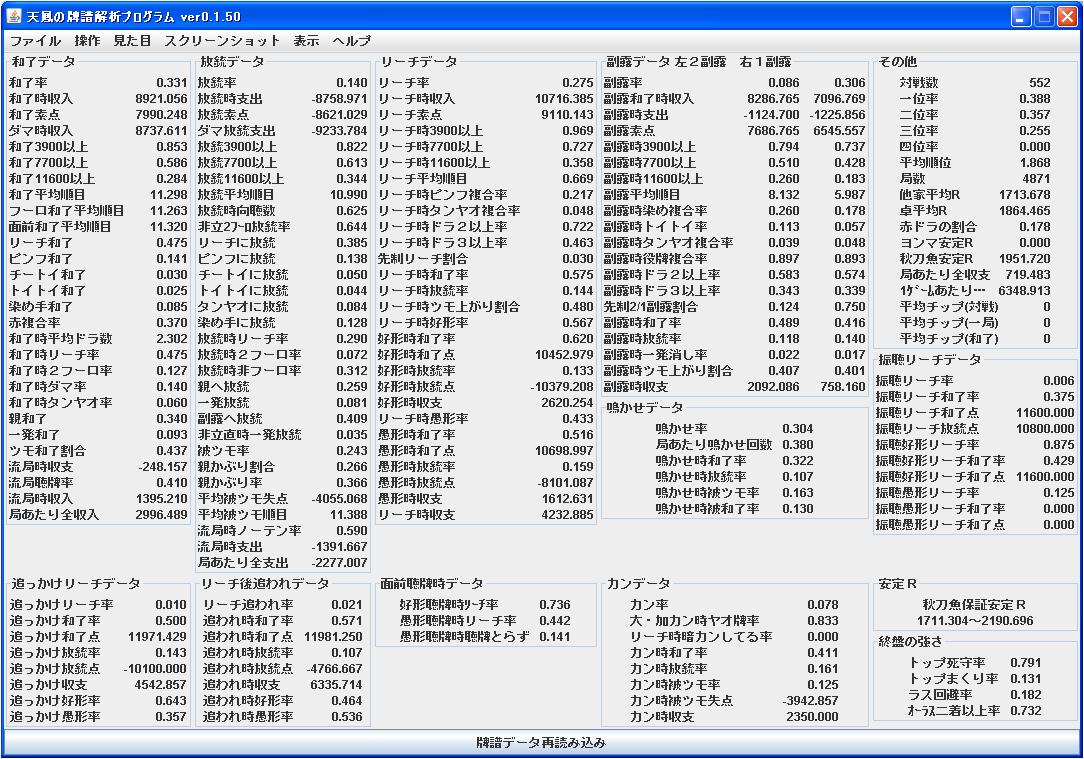The height and width of the screenshot is (759, 1084).
Task: Open the 表示 menu
Action: (x=306, y=41)
